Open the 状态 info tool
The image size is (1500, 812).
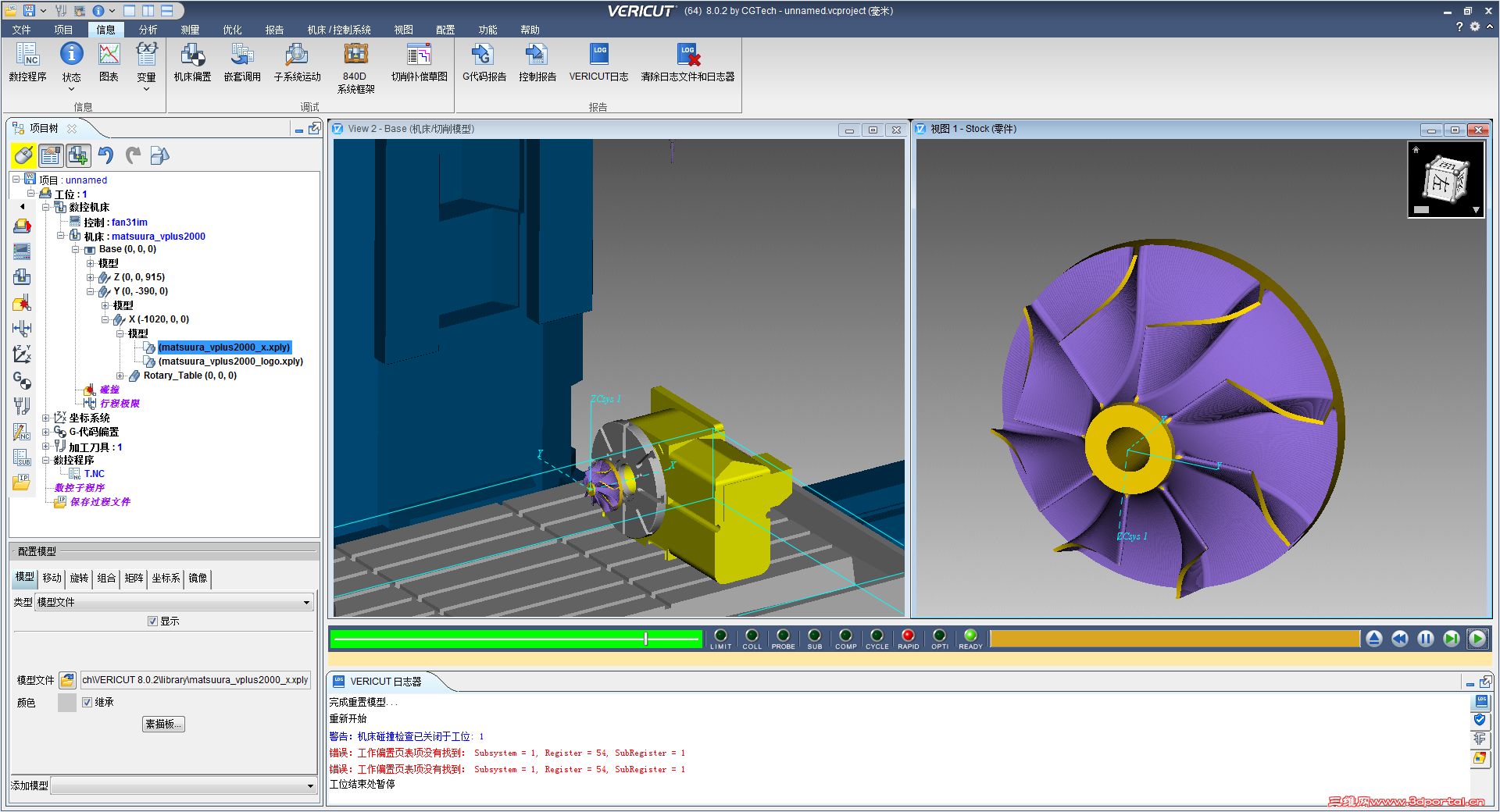[x=71, y=66]
